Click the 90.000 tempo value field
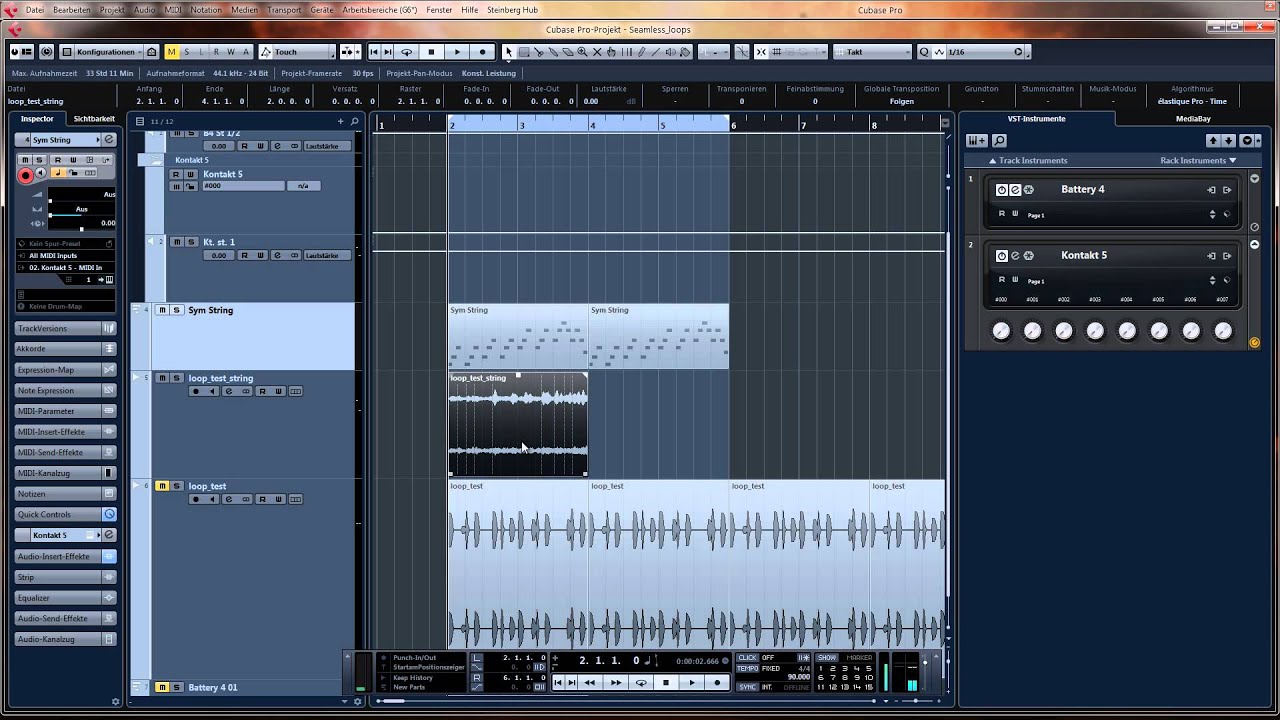1280x720 pixels. pos(797,677)
